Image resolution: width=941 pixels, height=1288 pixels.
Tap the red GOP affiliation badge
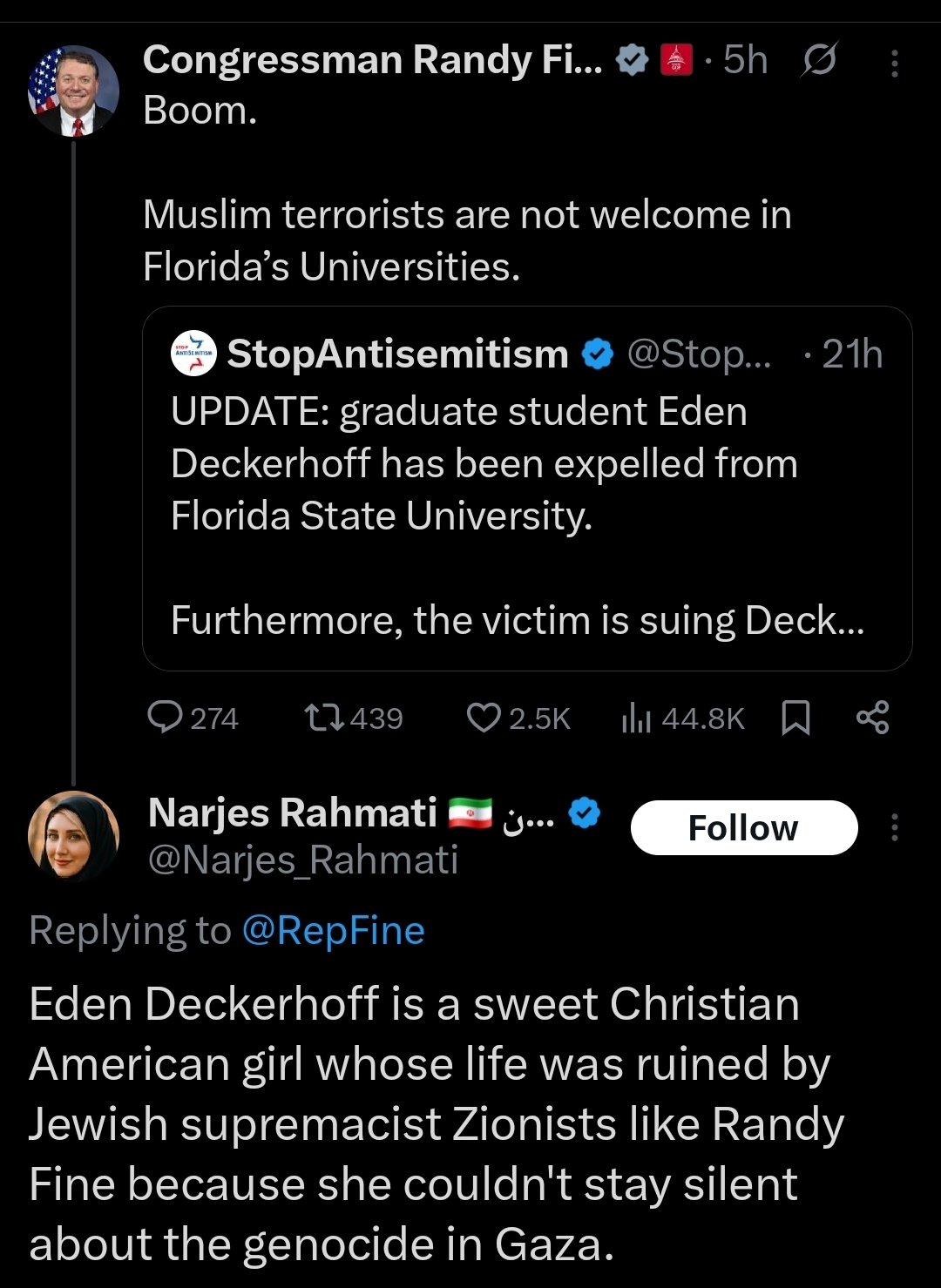[677, 61]
